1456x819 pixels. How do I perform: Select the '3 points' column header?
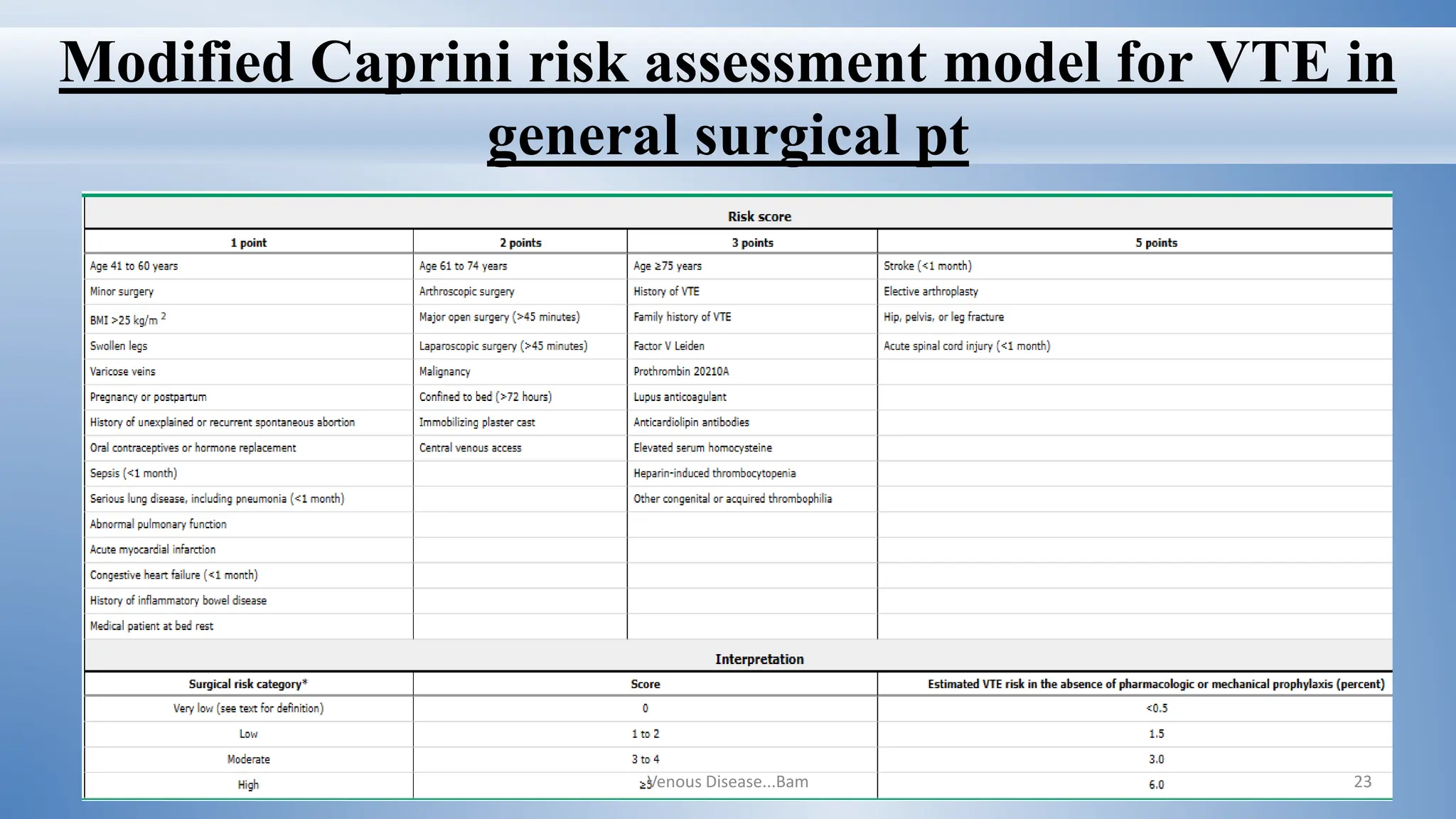(x=752, y=242)
